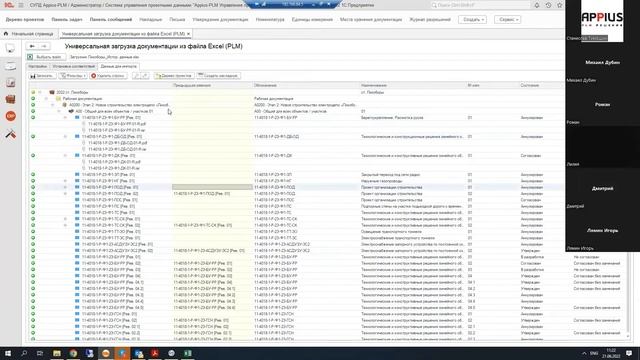Open the Номенклатура menu item
The width and height of the screenshot is (640, 360).
[270, 20]
